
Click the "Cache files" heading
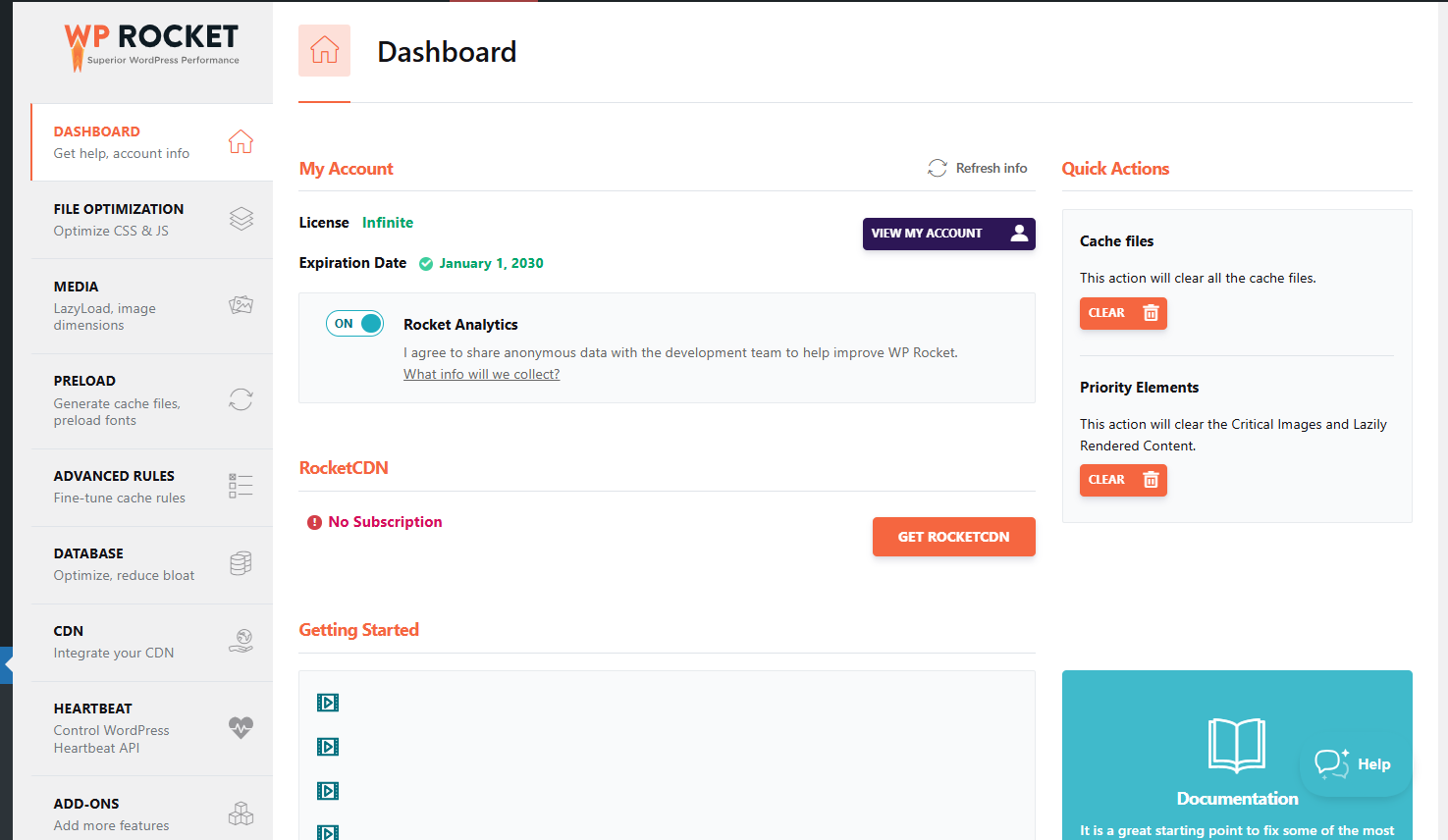coord(1117,241)
